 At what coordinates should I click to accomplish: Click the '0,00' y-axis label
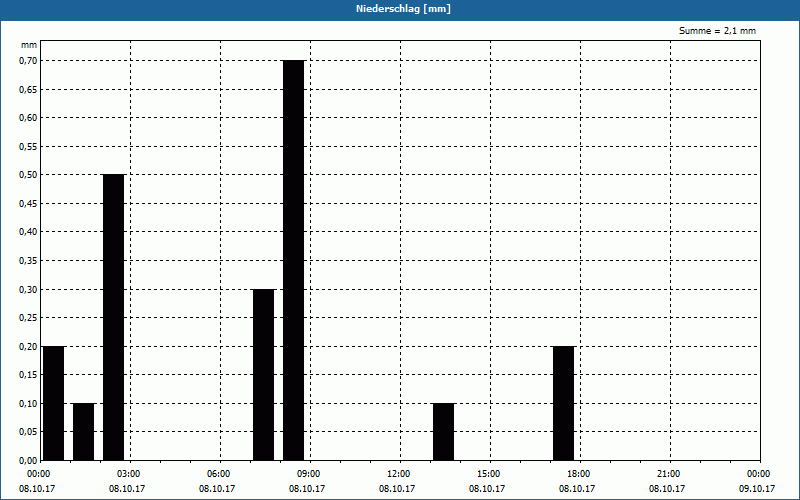(28, 460)
